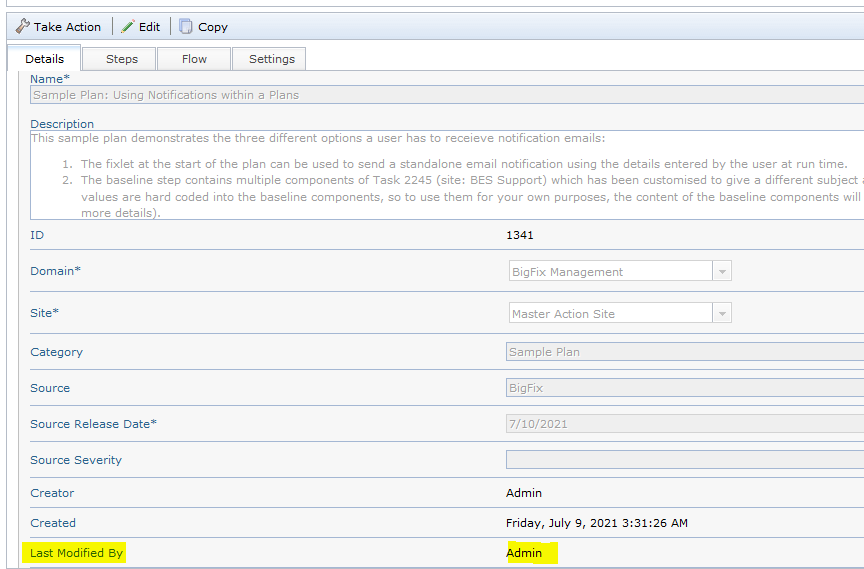Switch to the Flow tab
864x569 pixels.
[194, 59]
